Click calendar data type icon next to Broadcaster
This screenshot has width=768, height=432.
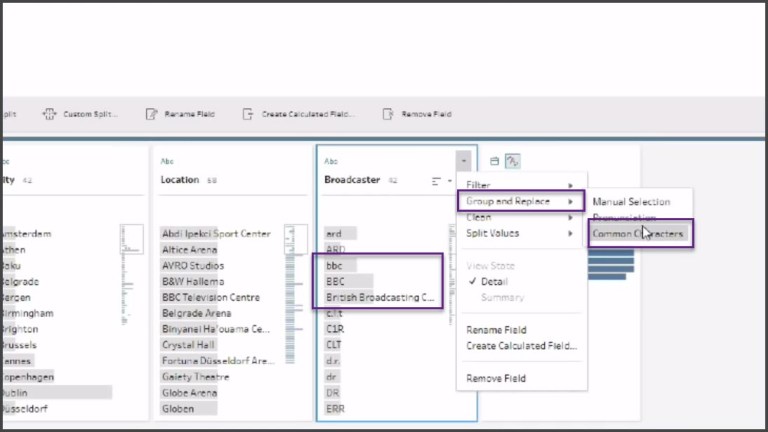coord(494,161)
